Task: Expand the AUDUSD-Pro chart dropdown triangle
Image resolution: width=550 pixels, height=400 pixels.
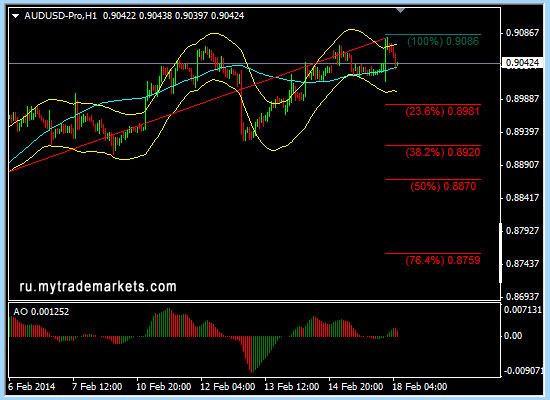Action: pos(15,16)
